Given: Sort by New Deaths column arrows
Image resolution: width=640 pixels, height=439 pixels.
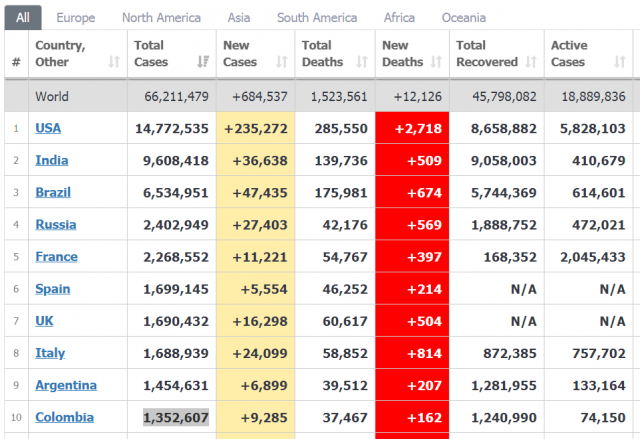Looking at the screenshot, I should coord(436,62).
